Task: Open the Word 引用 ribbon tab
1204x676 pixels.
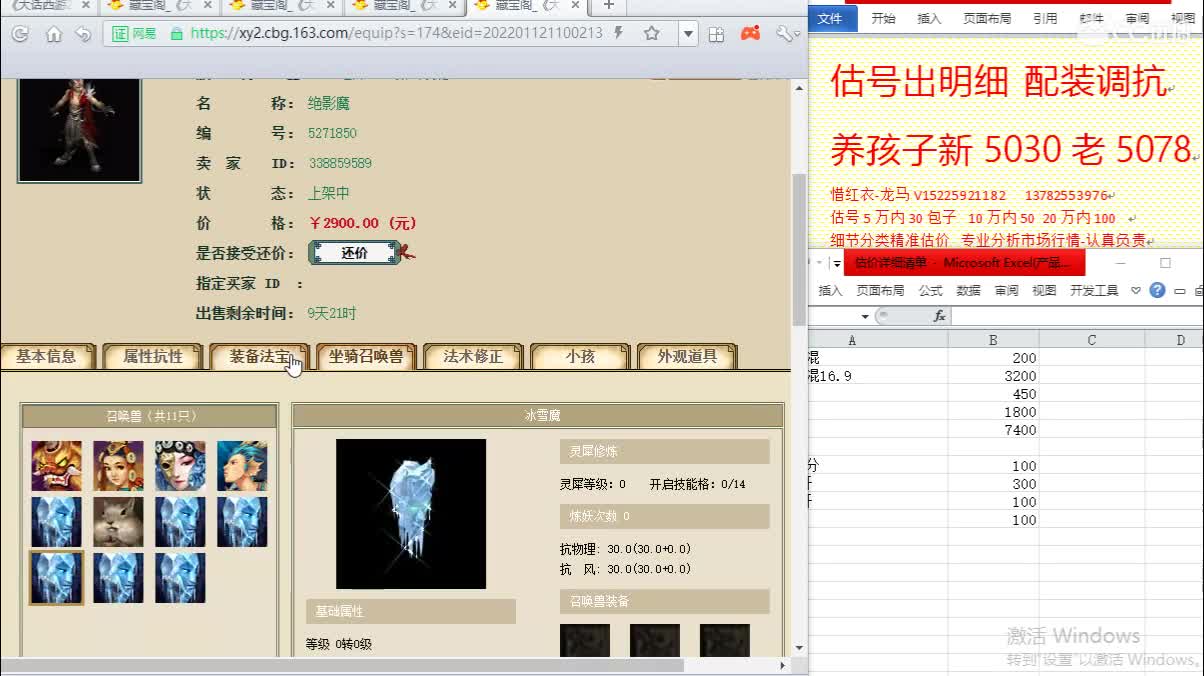Action: [1045, 18]
